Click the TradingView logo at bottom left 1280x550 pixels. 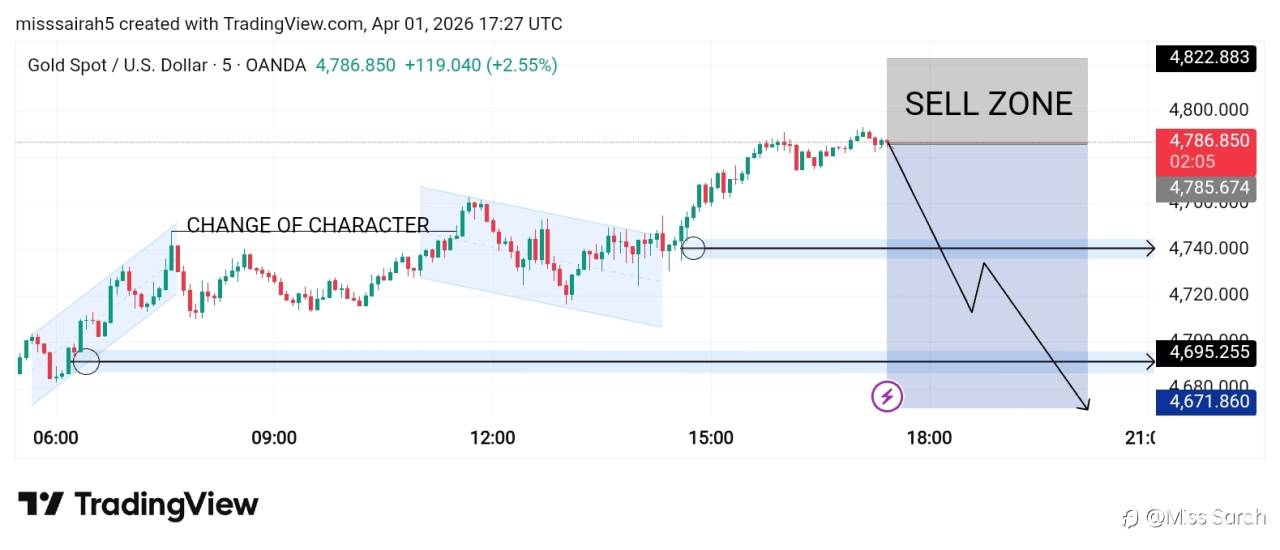pos(138,504)
